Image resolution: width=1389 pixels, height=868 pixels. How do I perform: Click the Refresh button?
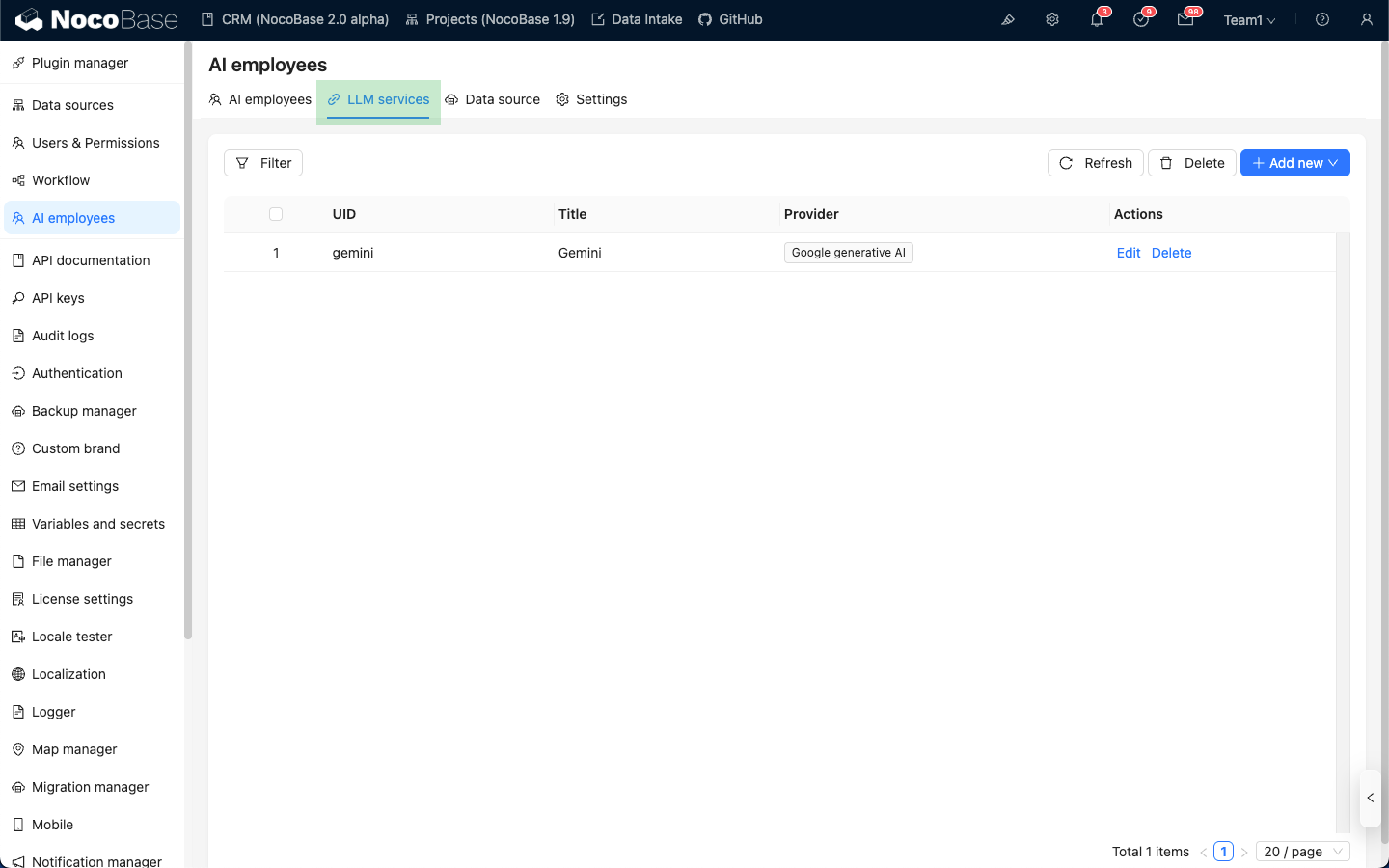point(1096,163)
